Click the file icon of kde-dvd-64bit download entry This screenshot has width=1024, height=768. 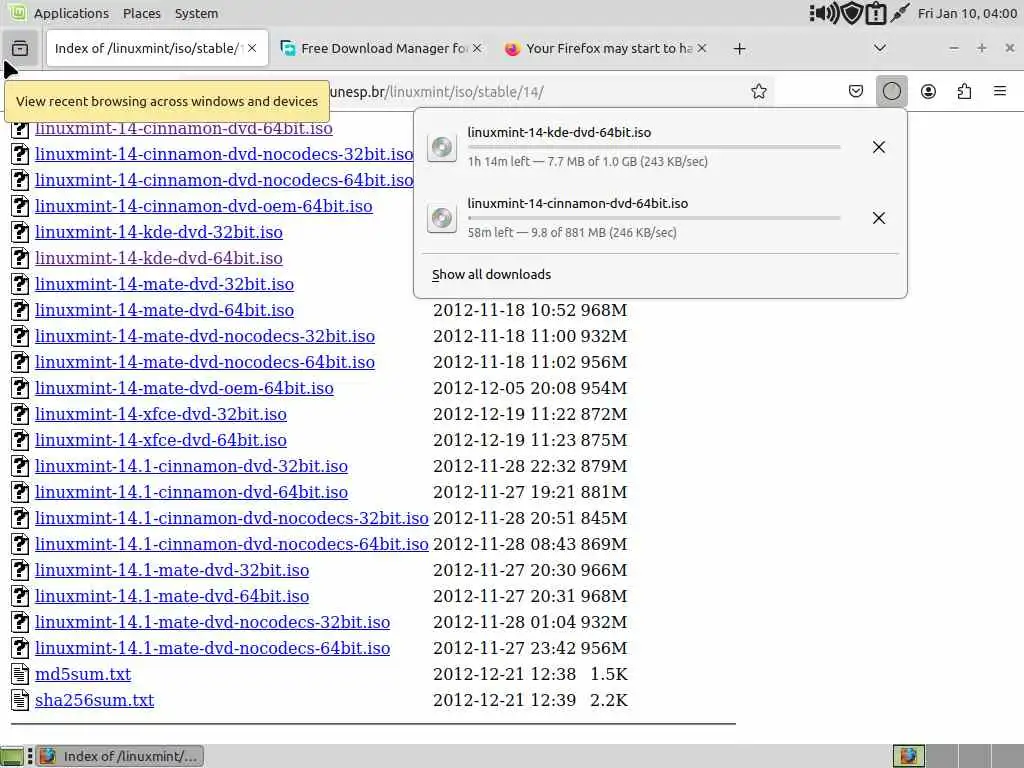pos(441,147)
